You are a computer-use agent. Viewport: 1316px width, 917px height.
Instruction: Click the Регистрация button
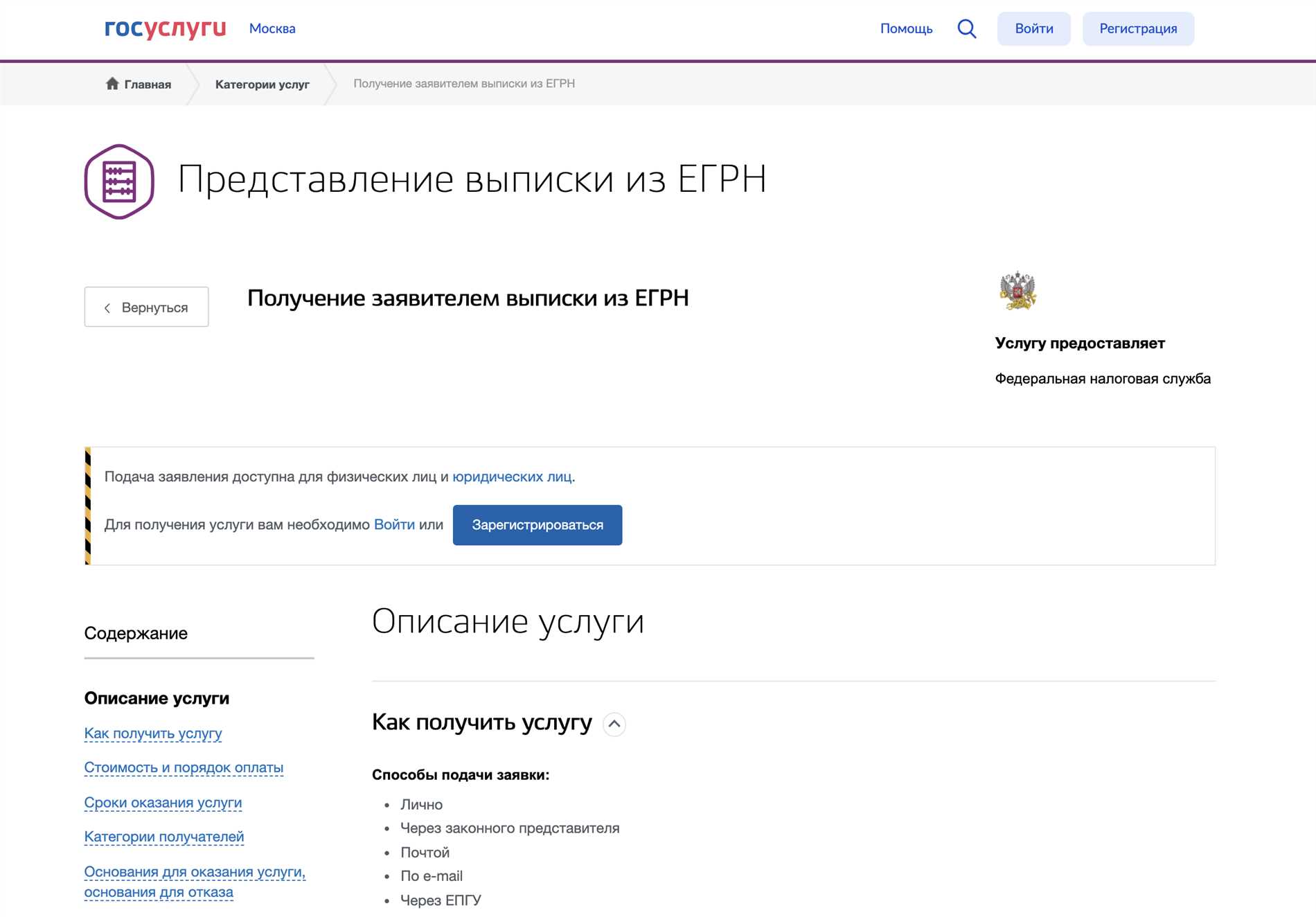[1138, 28]
